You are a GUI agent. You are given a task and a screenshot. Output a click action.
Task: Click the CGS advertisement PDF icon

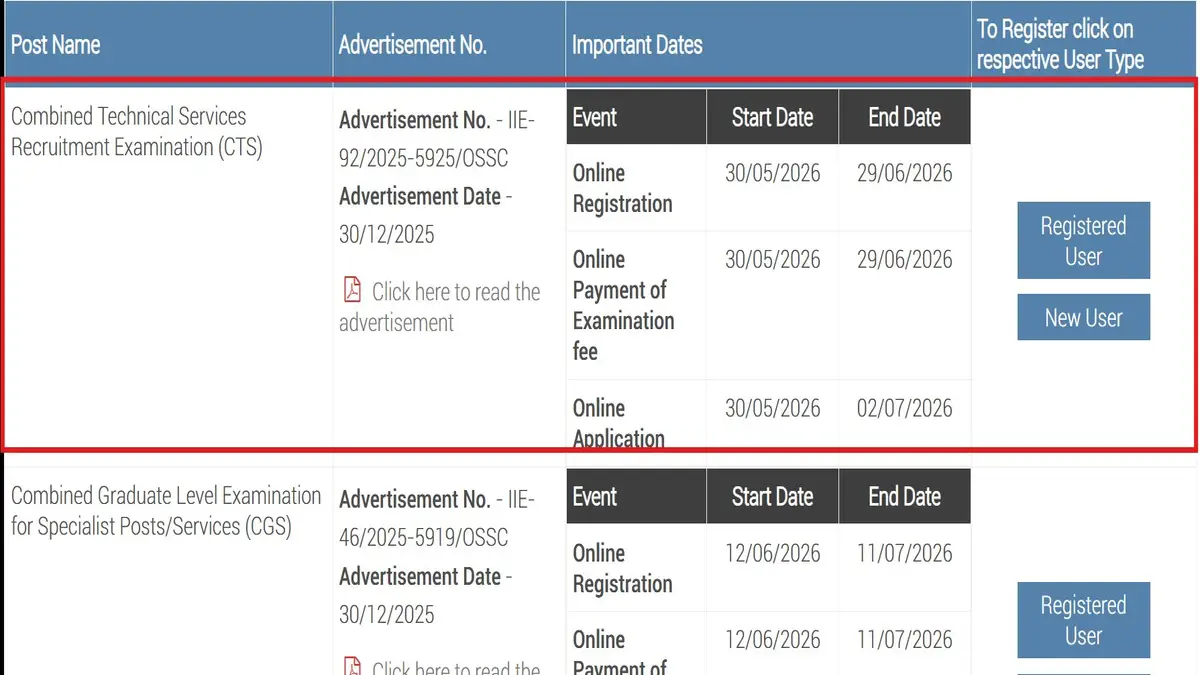[x=352, y=666]
